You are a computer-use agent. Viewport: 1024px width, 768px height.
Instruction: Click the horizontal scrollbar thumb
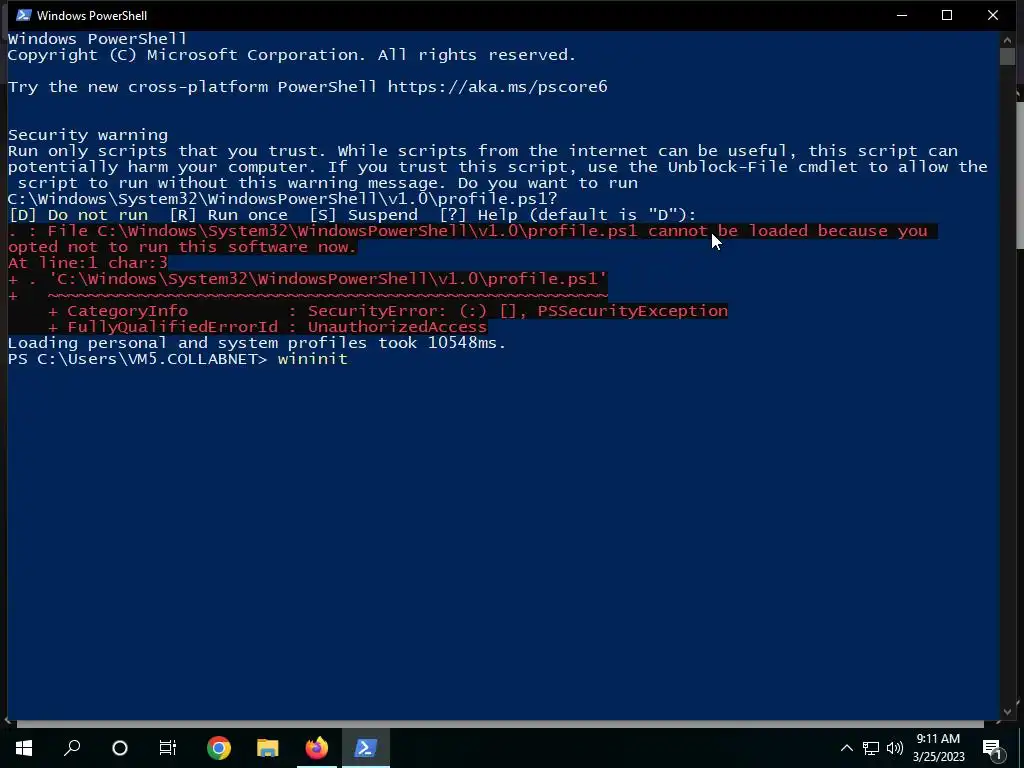point(500,724)
